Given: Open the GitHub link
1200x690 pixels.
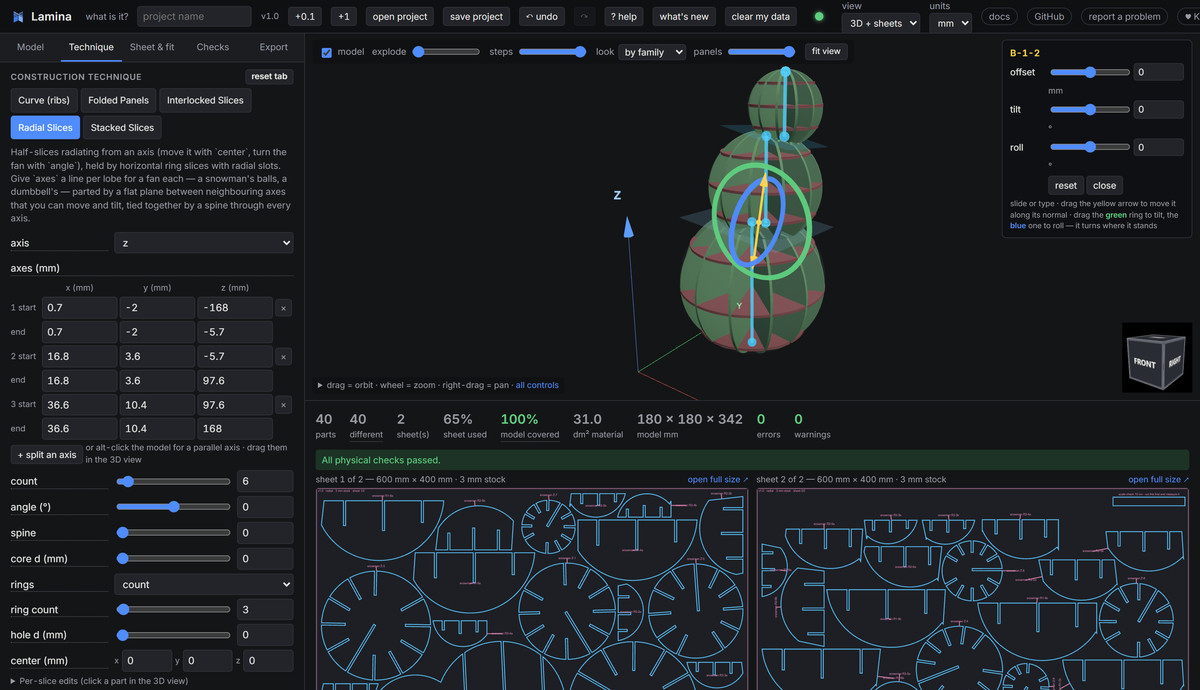Looking at the screenshot, I should click(1049, 17).
